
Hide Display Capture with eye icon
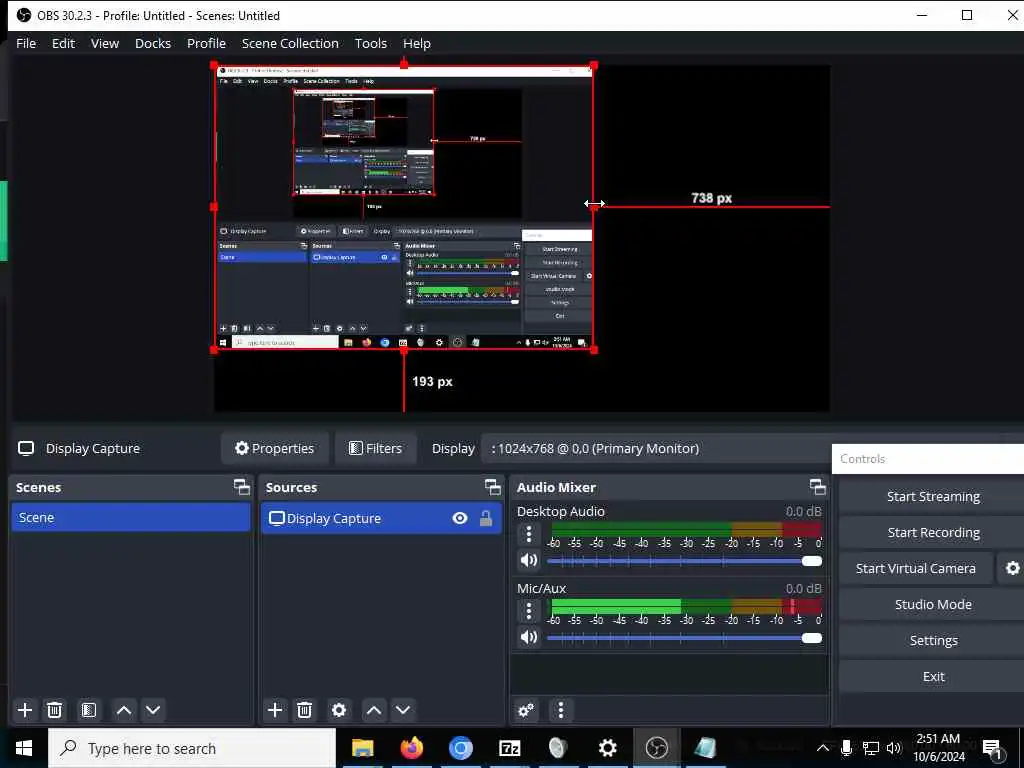pos(460,518)
